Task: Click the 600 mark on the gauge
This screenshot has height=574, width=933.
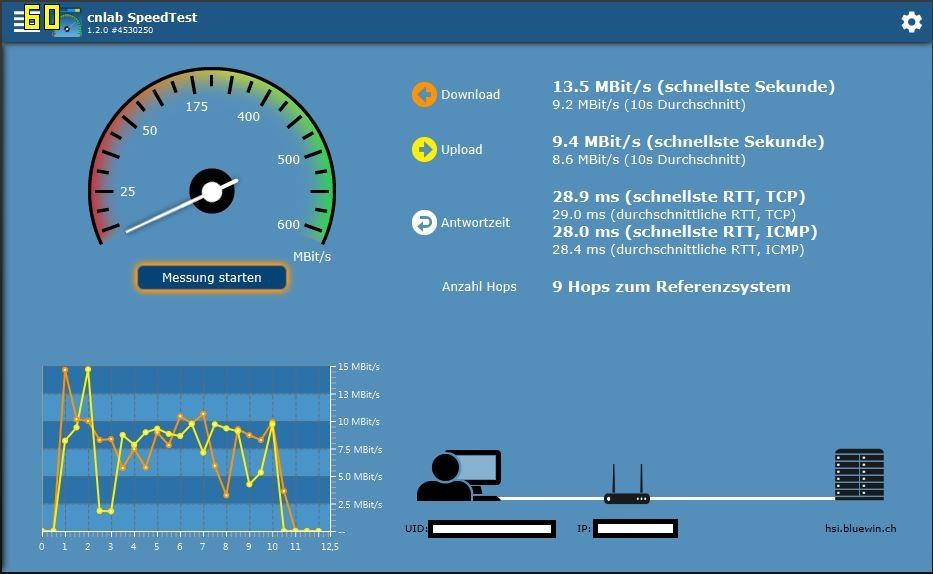Action: (288, 225)
